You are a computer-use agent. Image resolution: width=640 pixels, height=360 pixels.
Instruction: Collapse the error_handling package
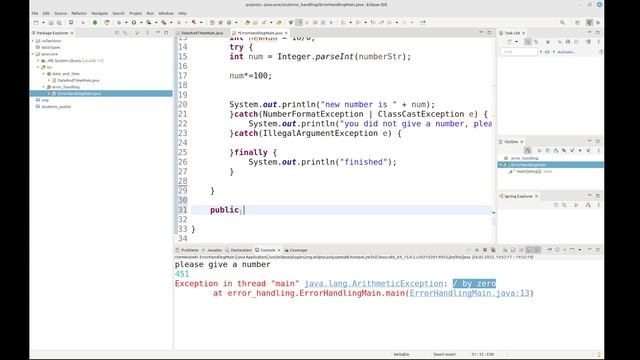click(44, 87)
